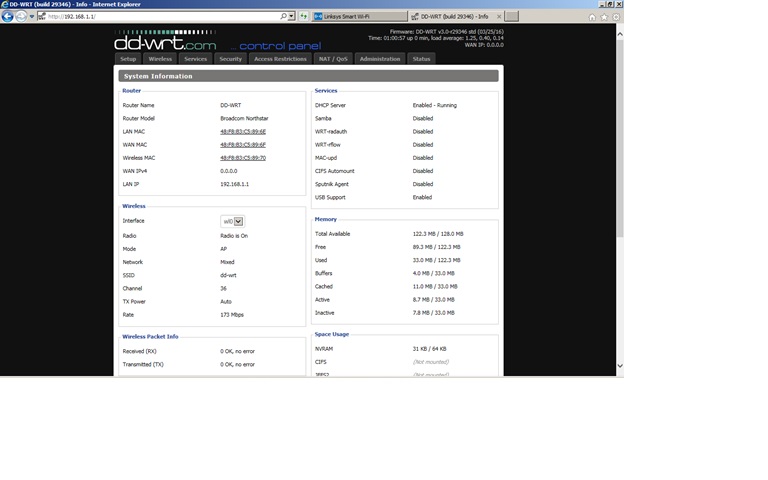Open the Wireless tab in dd-wrt menu

click(x=160, y=59)
